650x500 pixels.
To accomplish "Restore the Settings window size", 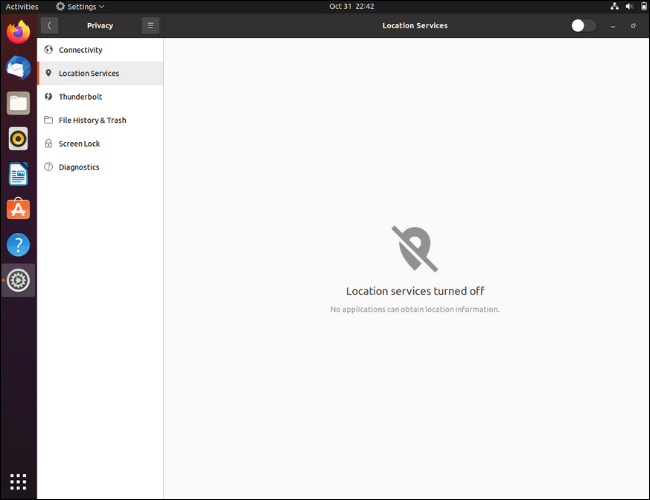I will [x=633, y=26].
